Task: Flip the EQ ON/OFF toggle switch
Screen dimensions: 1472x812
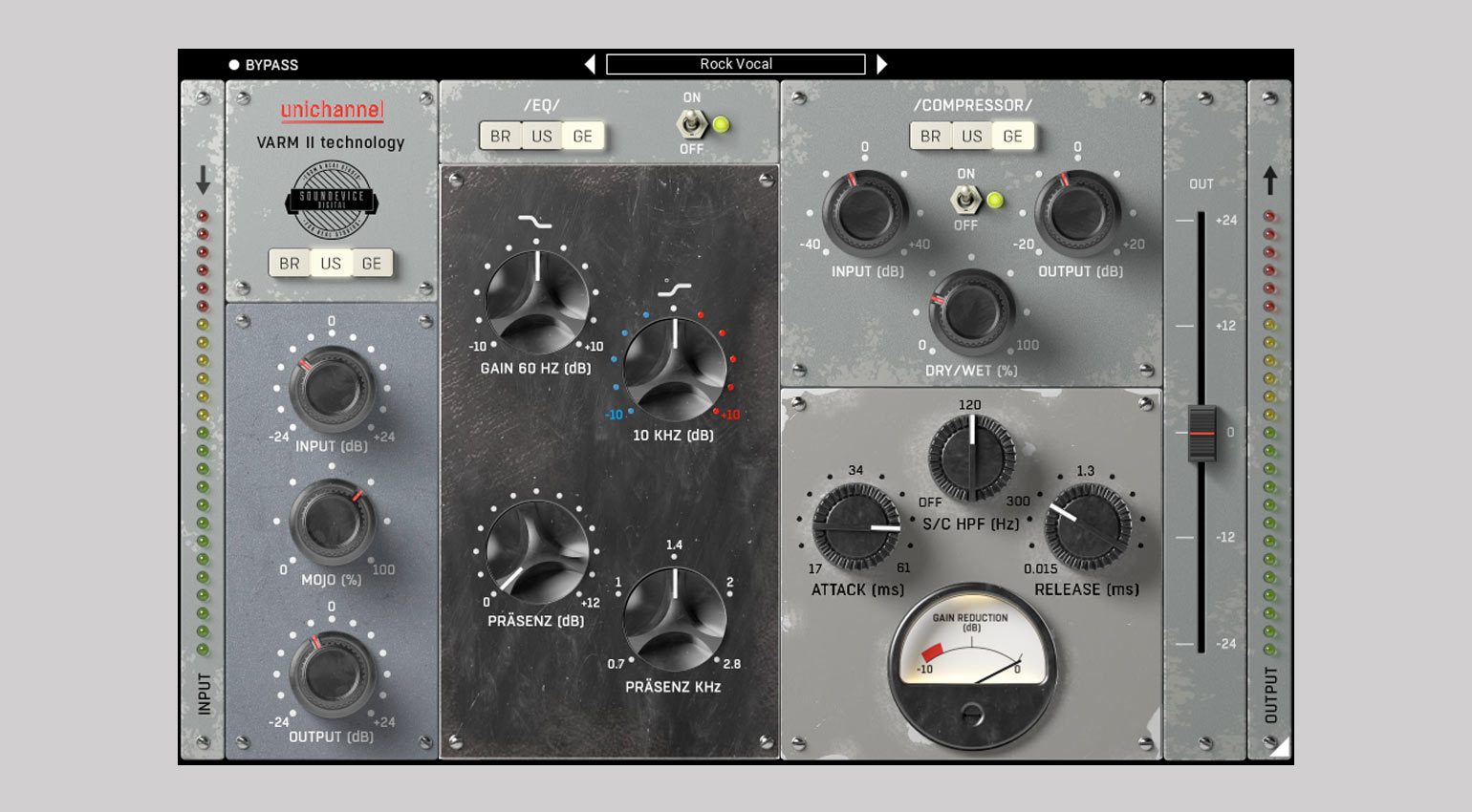Action: (x=691, y=124)
